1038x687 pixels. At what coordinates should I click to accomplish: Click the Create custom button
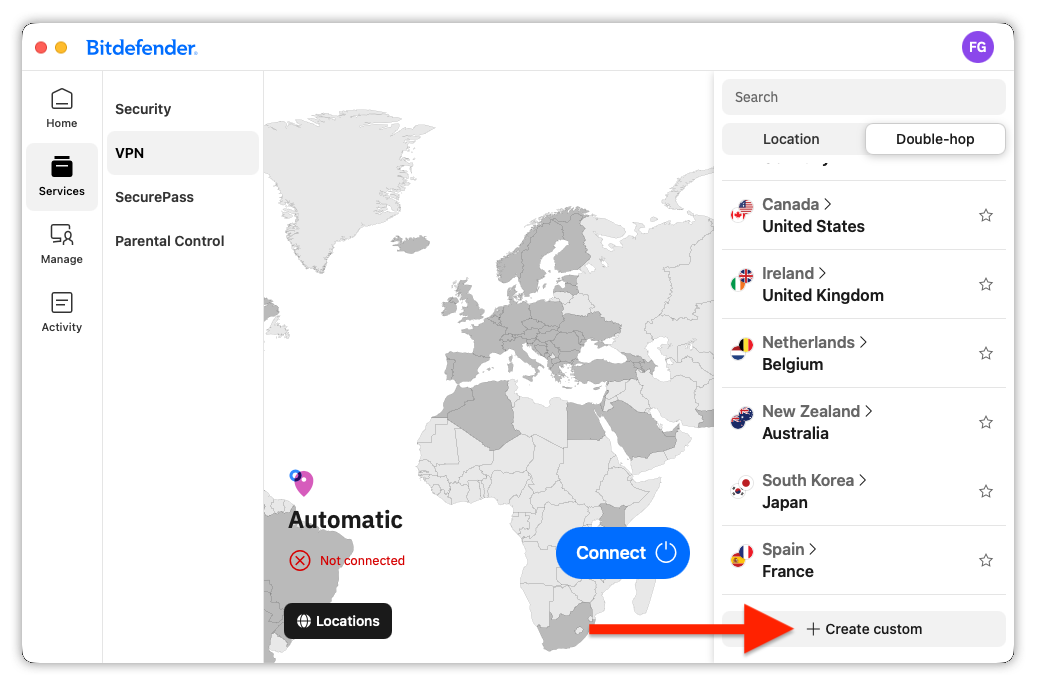tap(863, 629)
